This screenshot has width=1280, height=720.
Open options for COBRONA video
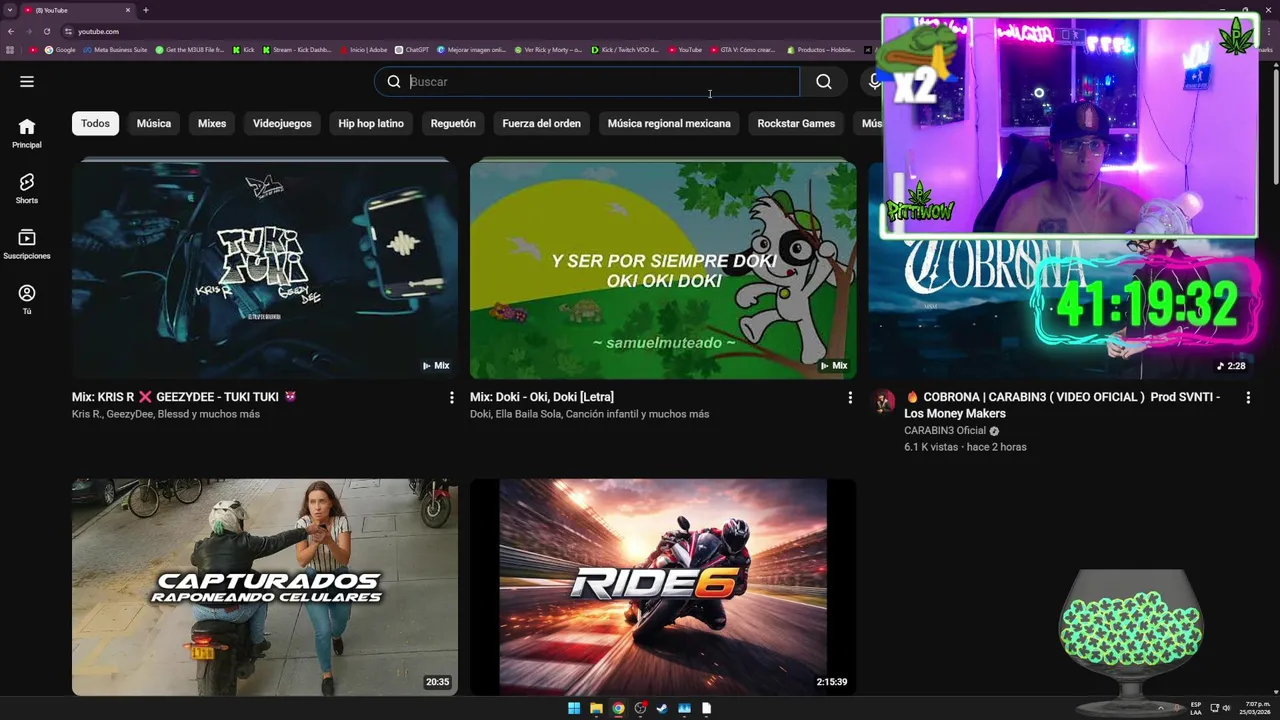tap(1248, 397)
